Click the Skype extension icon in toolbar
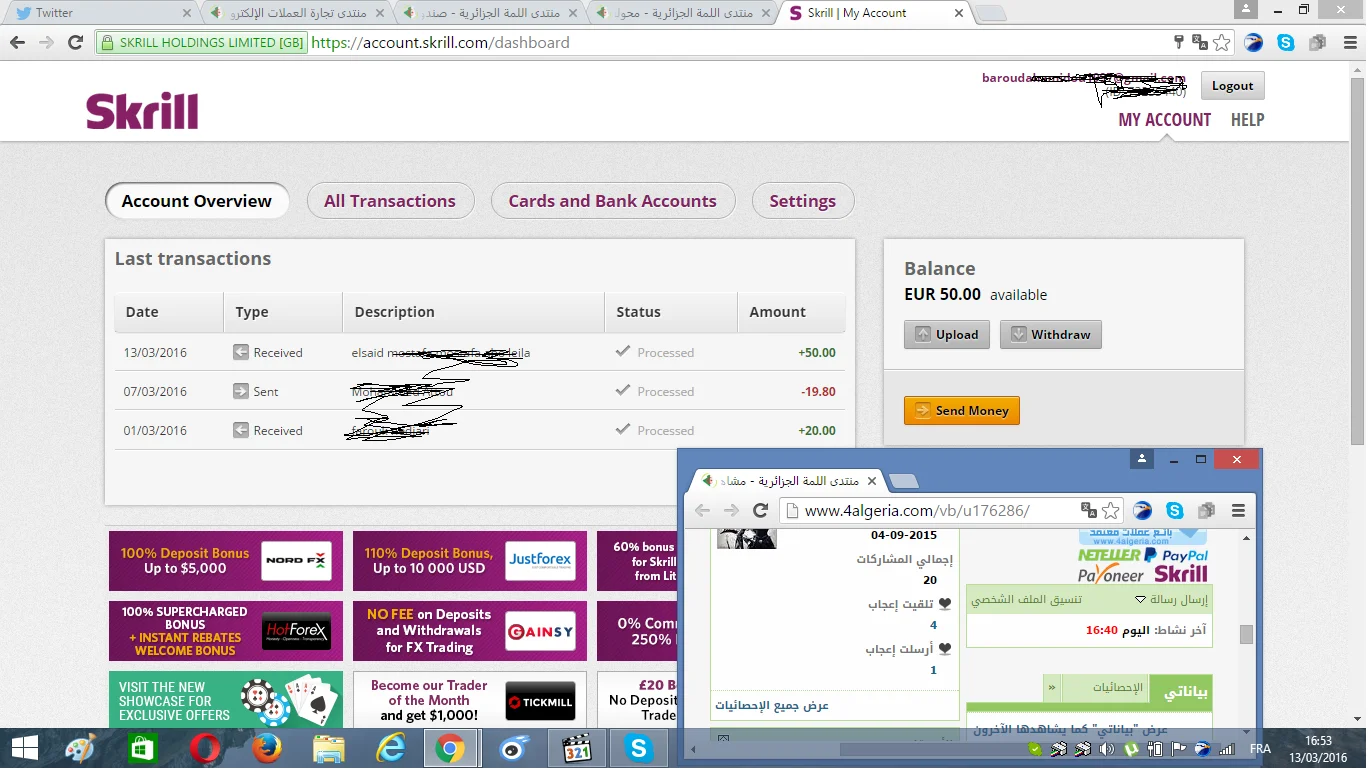 [1286, 43]
